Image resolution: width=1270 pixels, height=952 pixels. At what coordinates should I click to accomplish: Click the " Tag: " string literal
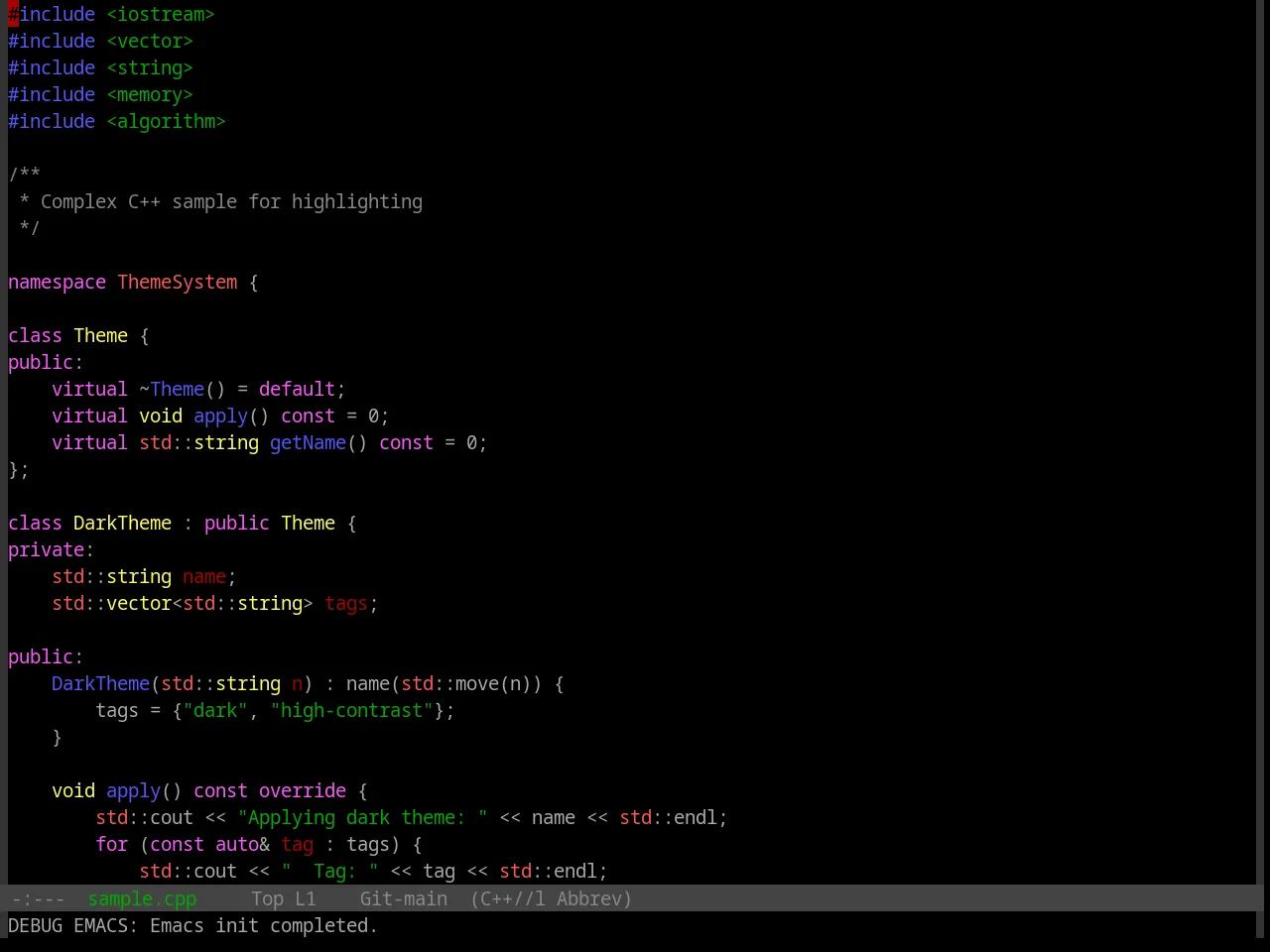point(330,871)
